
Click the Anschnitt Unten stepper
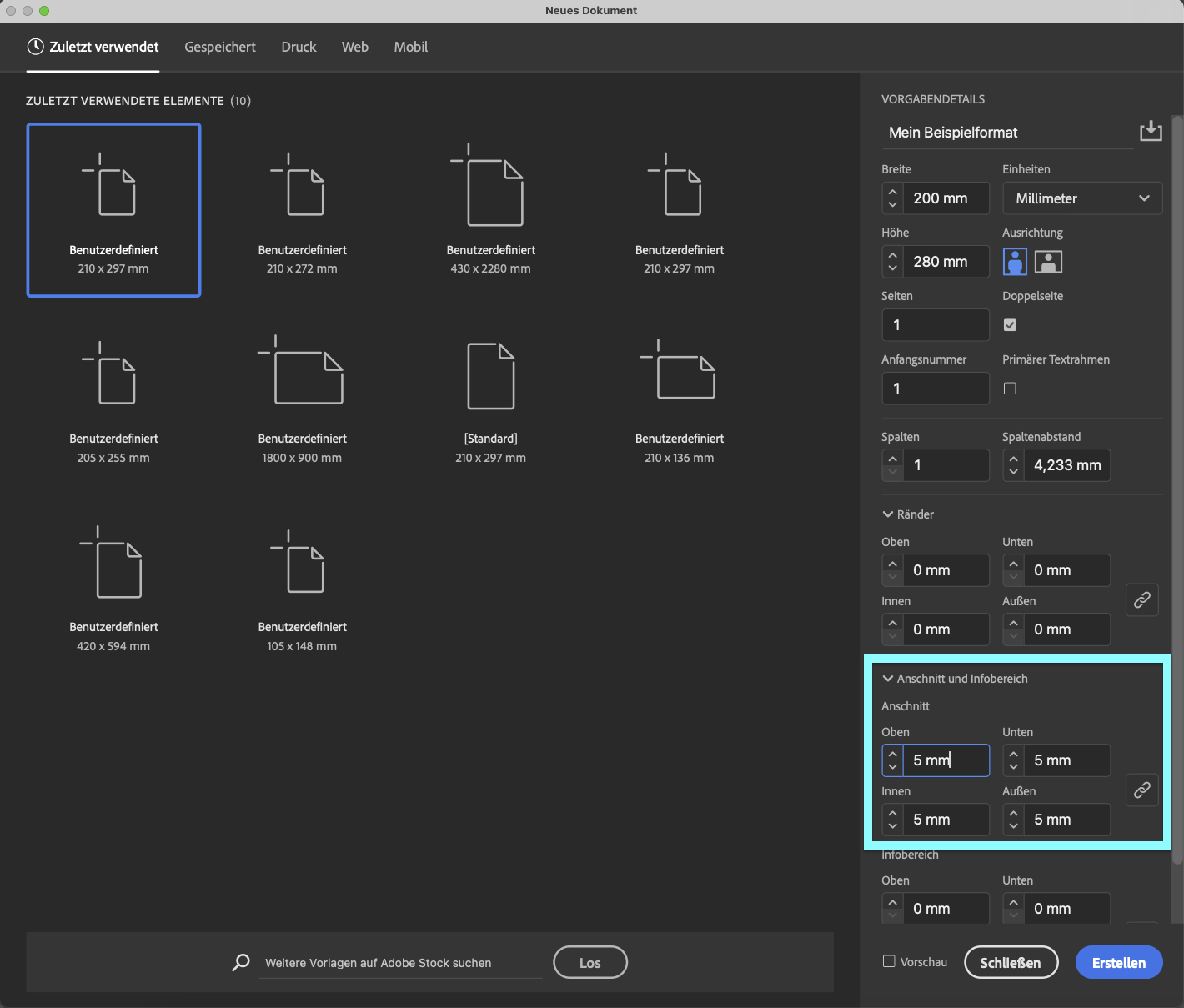click(x=1014, y=760)
